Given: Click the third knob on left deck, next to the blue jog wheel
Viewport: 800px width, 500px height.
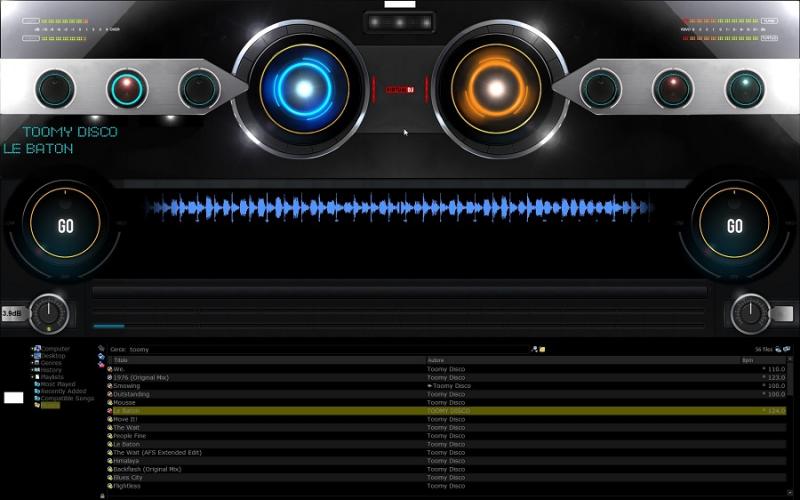Looking at the screenshot, I should coord(199,89).
